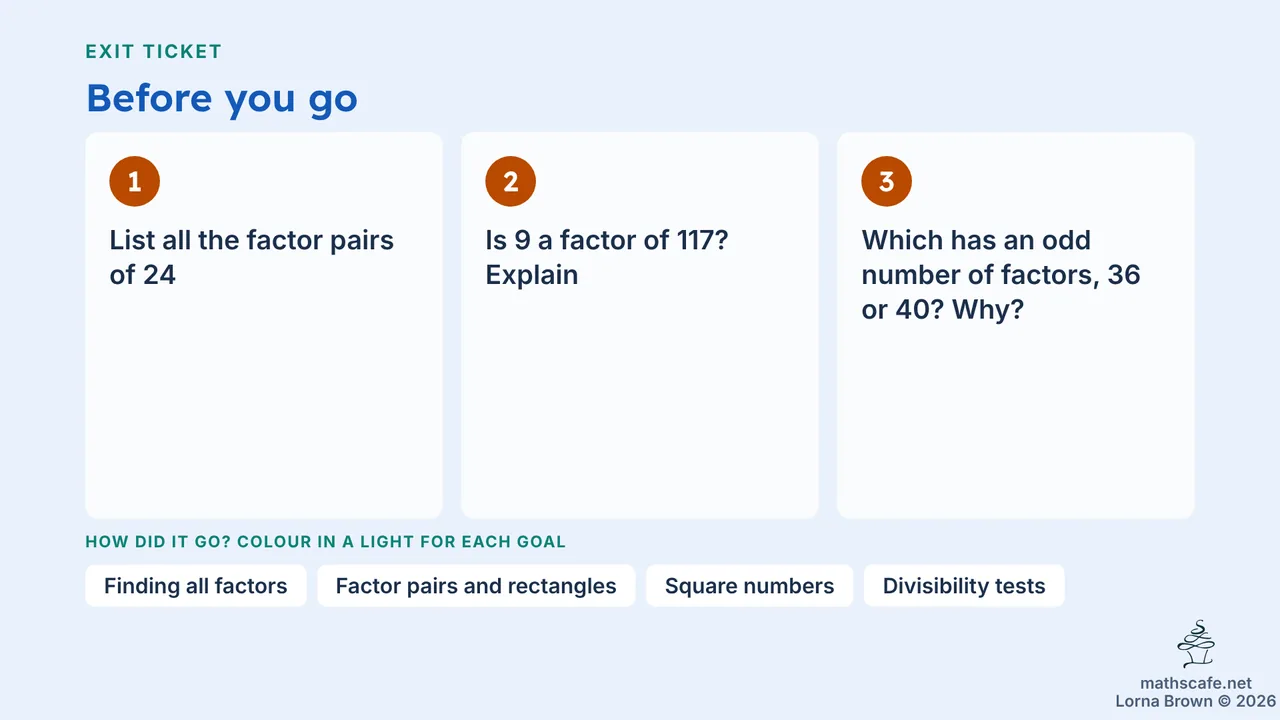Click the Maths Cafe cupcake logo
Image resolution: width=1280 pixels, height=720 pixels.
tap(1196, 645)
